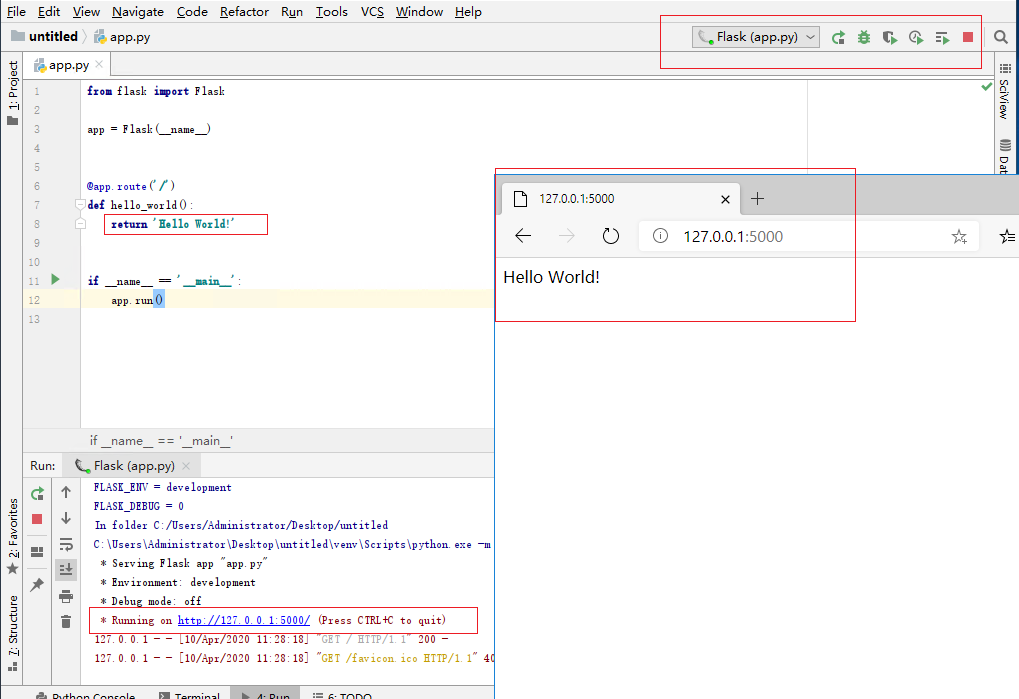This screenshot has height=699, width=1019.
Task: Run app.py via the green gutter arrow
Action: click(55, 281)
